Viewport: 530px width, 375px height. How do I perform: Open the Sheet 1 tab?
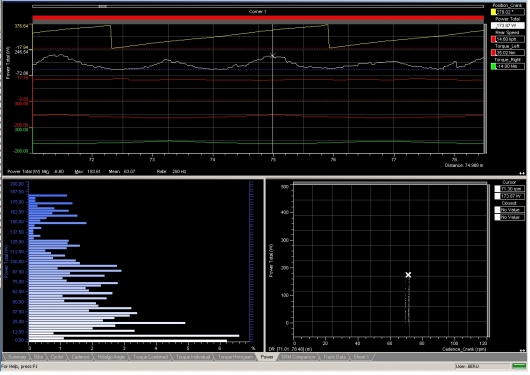pos(361,357)
